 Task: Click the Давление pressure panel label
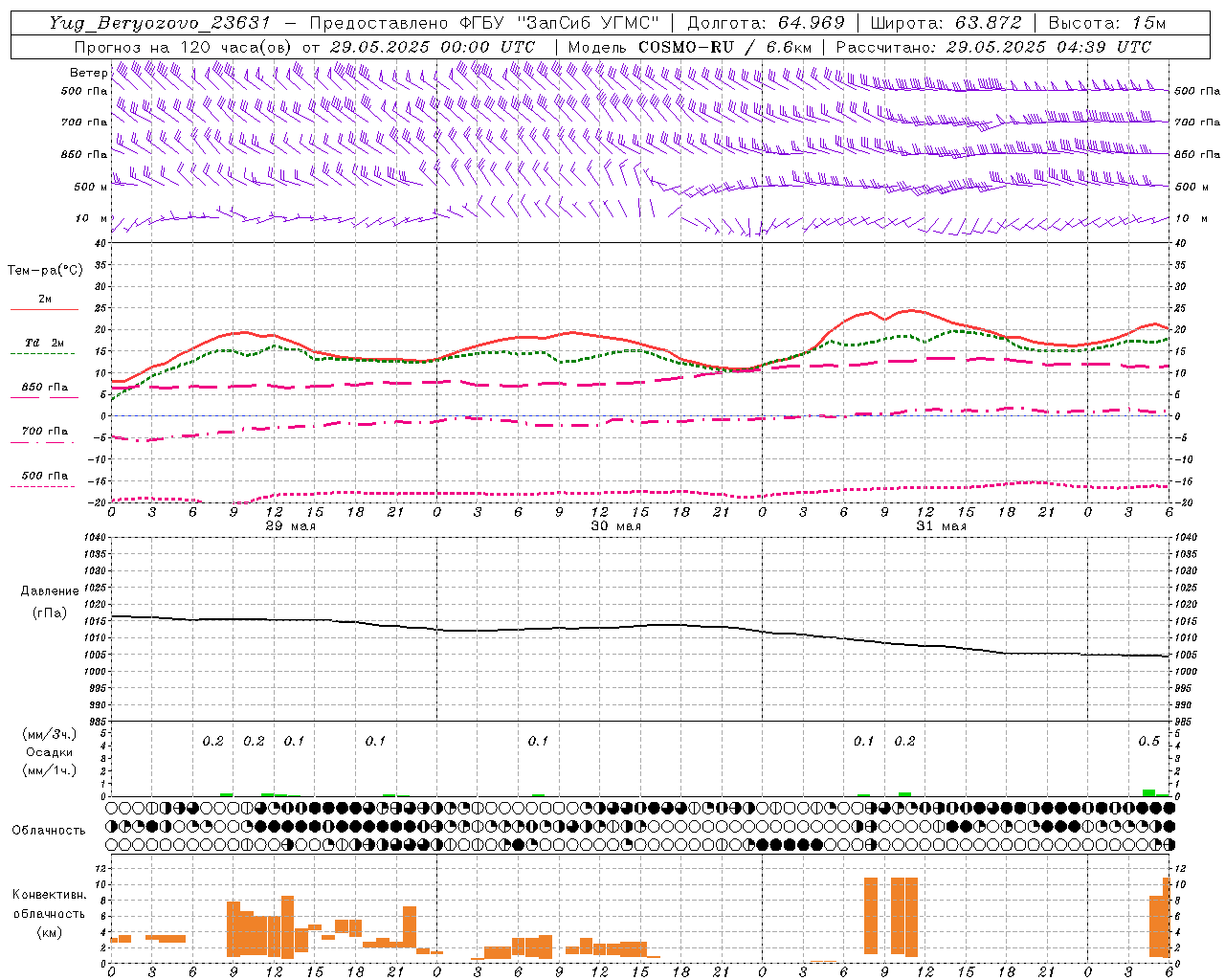(50, 591)
